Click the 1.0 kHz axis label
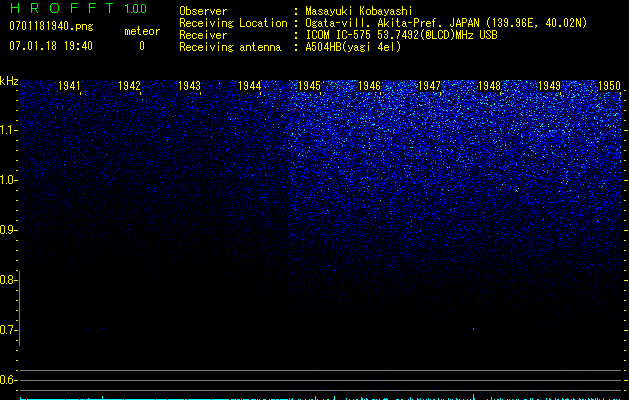This screenshot has height=400, width=629. pos(8,180)
